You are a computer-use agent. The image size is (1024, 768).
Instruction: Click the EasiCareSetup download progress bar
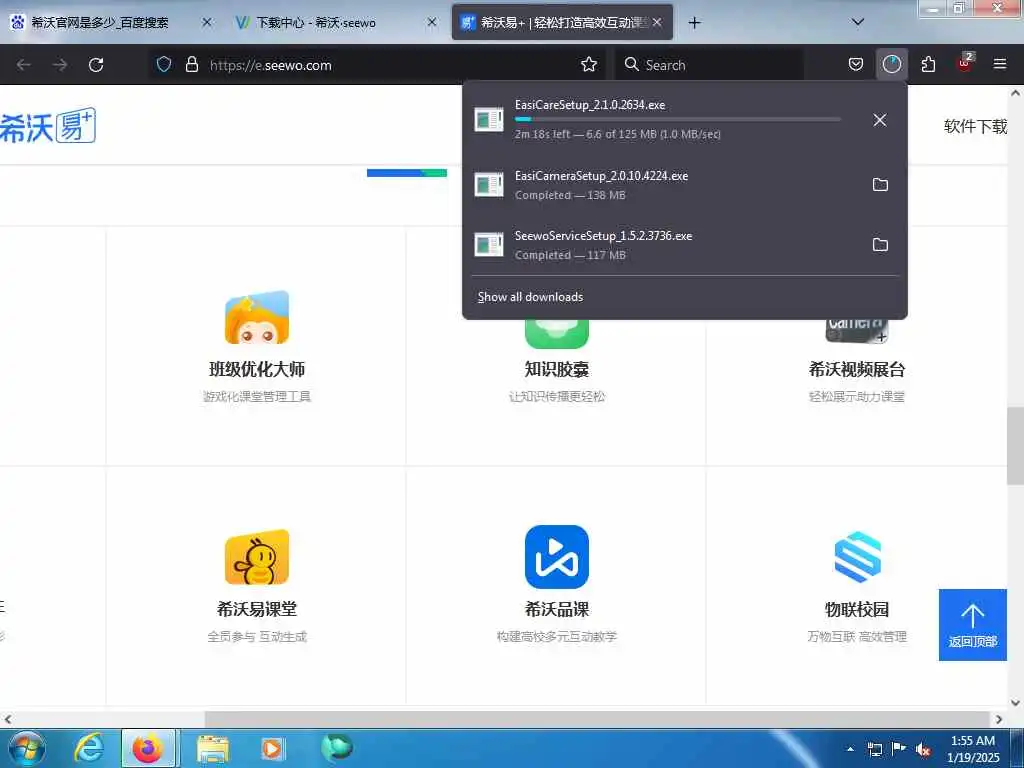point(677,120)
